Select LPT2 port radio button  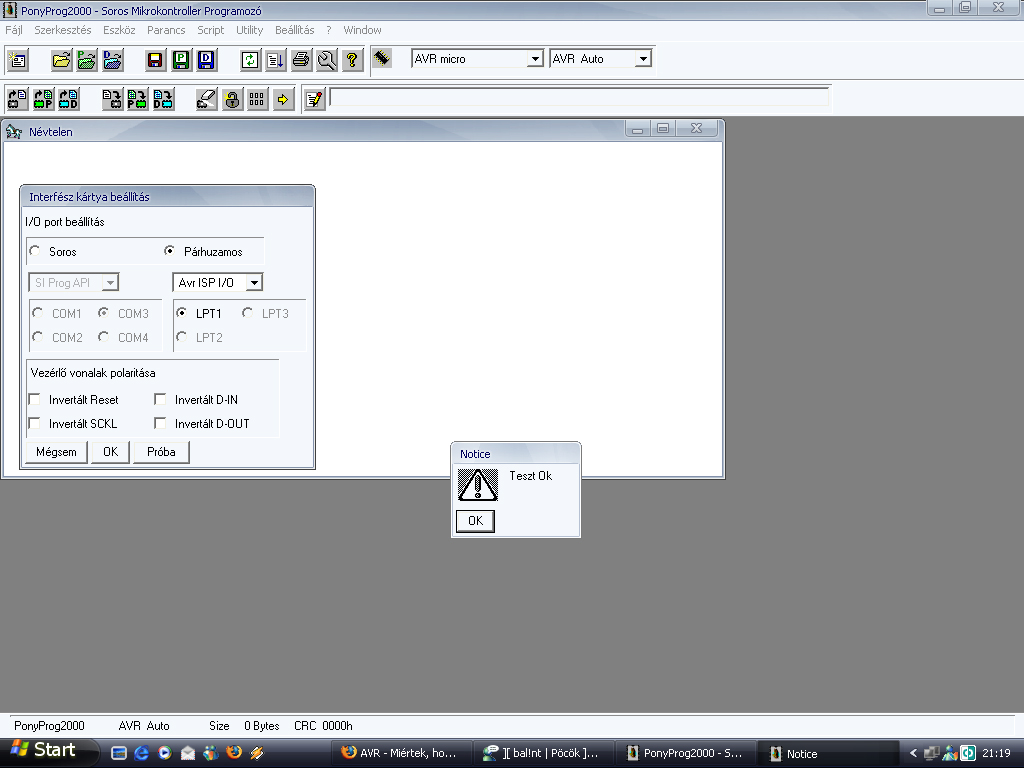point(182,337)
